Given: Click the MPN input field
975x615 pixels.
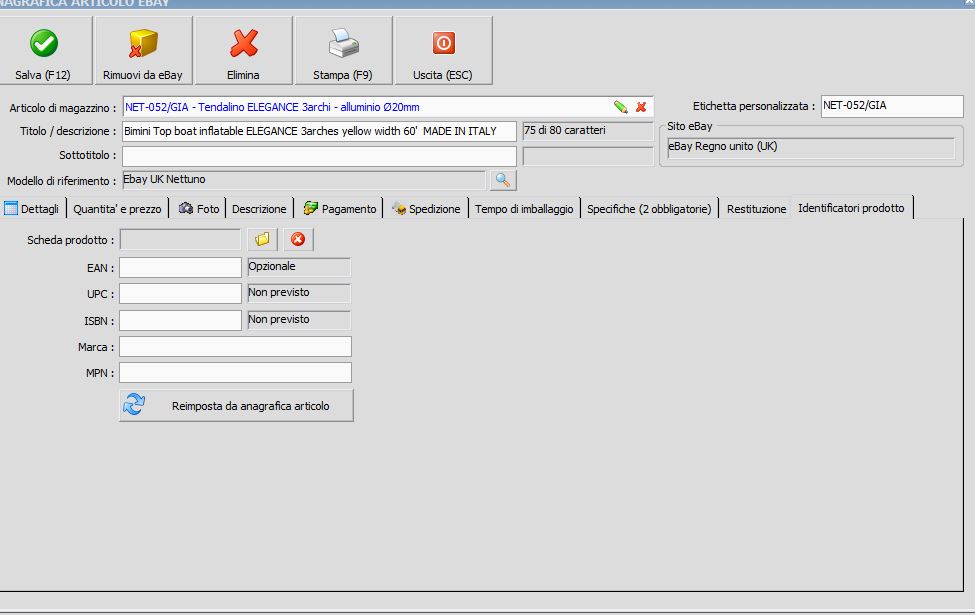Looking at the screenshot, I should [235, 372].
